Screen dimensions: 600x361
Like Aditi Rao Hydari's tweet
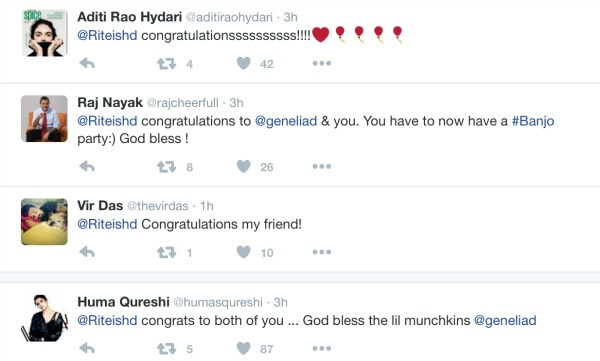pyautogui.click(x=244, y=63)
